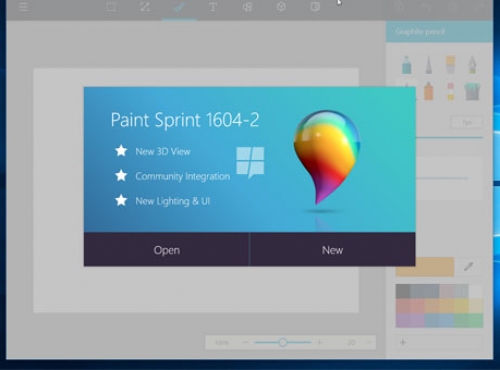Activate the eyedropper color picker
Screen dimensions: 500x370
click(x=468, y=266)
